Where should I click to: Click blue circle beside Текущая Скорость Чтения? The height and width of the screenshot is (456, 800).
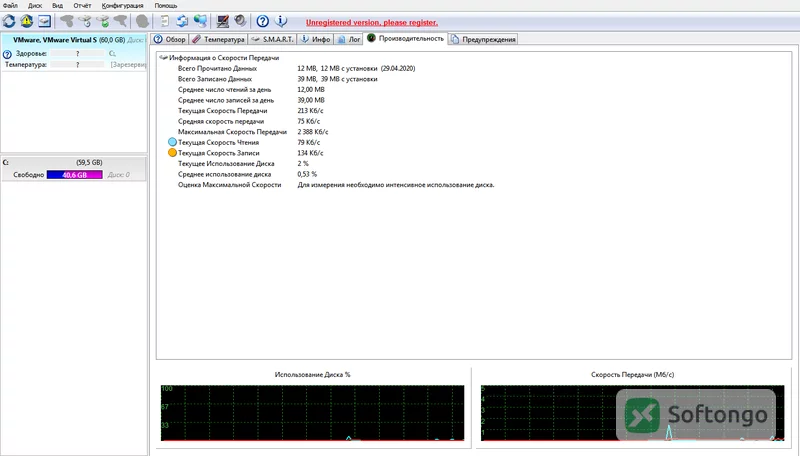pos(172,142)
